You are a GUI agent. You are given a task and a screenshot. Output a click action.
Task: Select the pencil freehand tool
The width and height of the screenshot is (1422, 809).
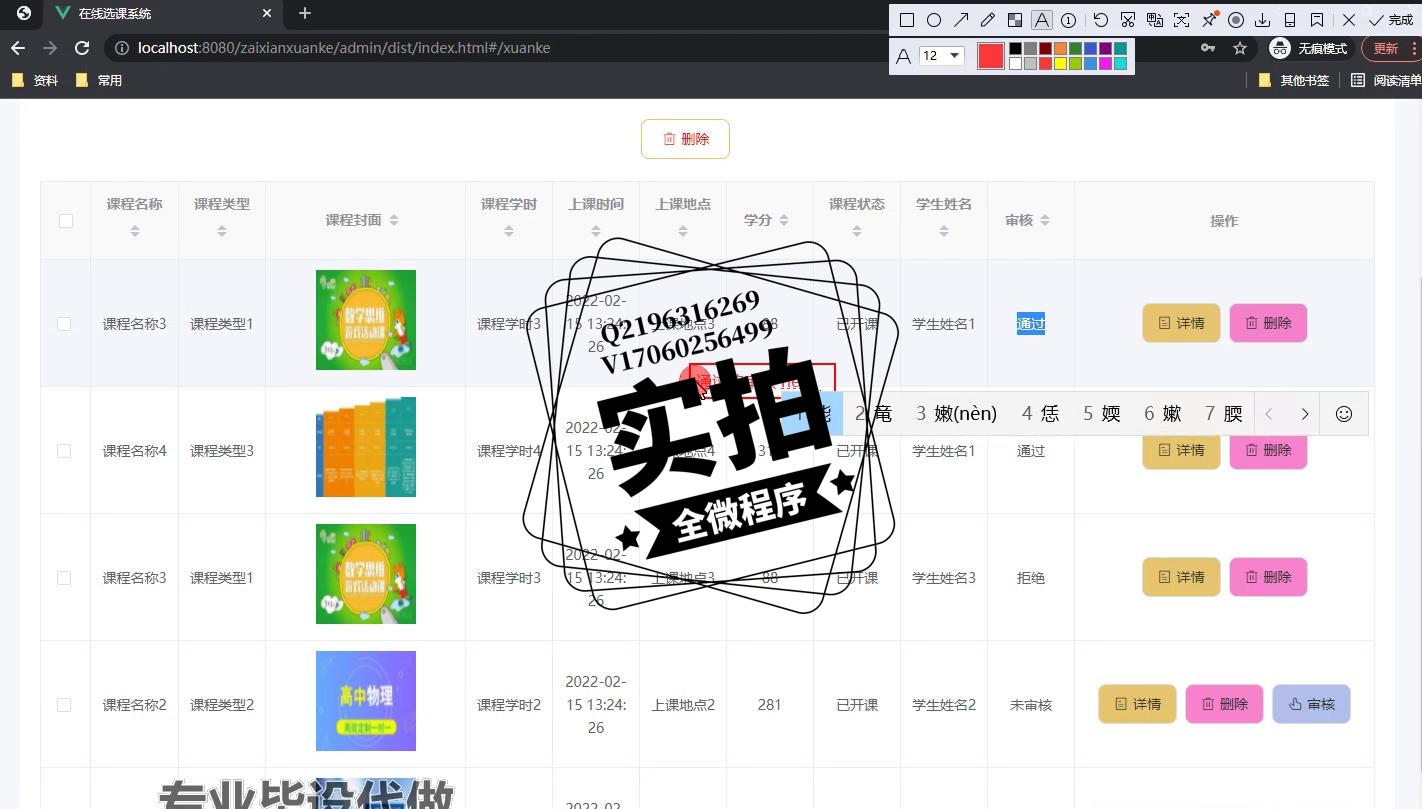click(988, 20)
